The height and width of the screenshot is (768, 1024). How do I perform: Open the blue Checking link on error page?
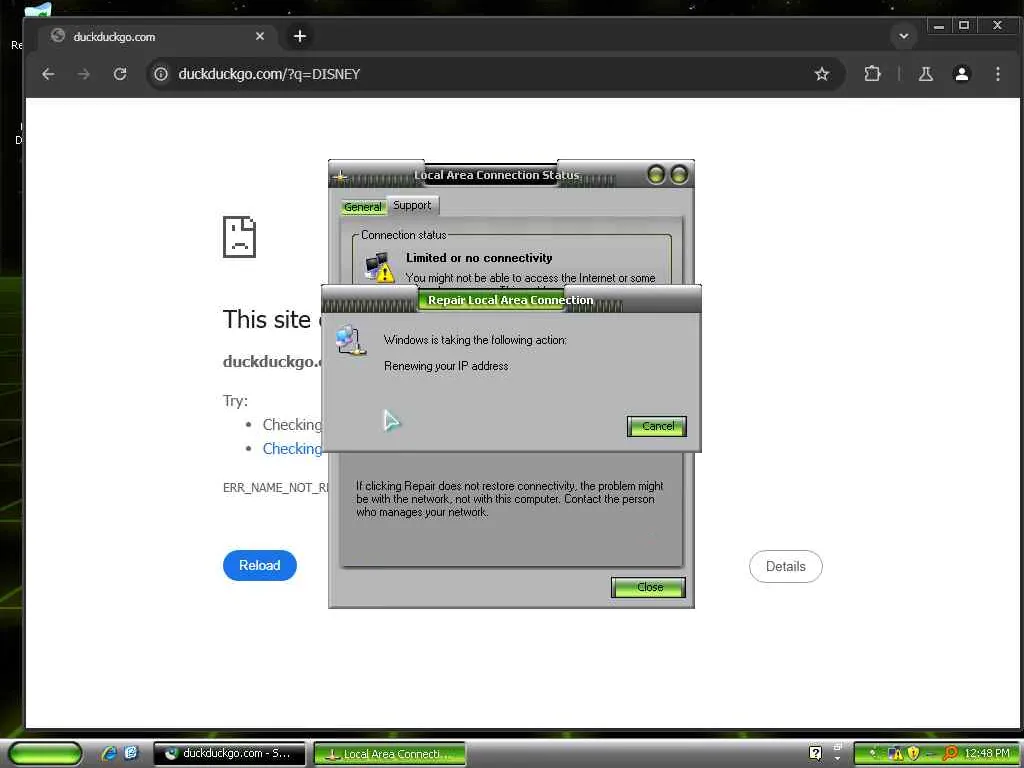292,449
